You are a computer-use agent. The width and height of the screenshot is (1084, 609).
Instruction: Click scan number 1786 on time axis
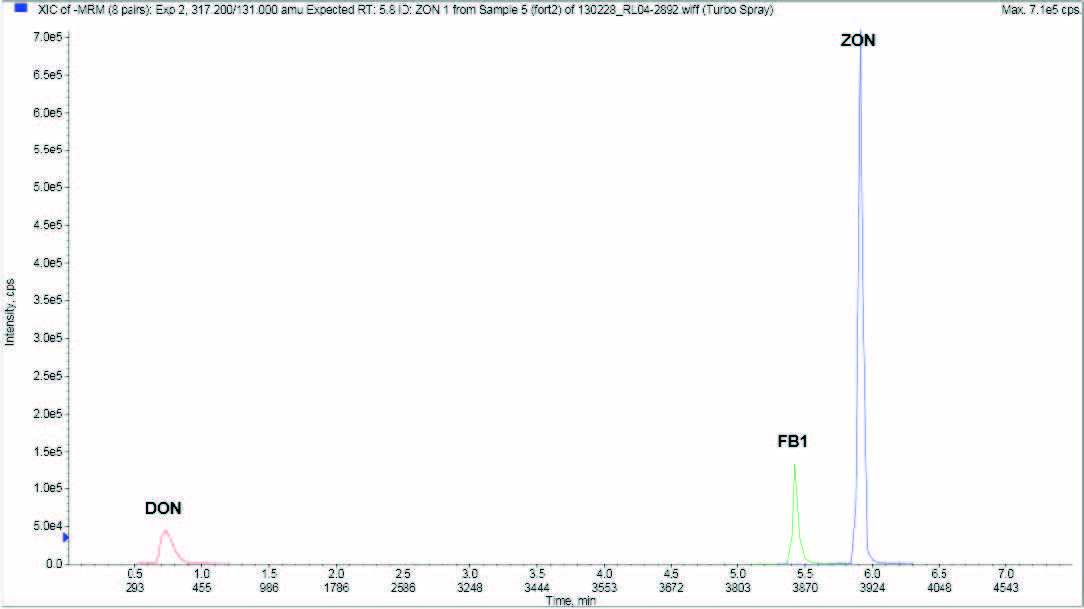click(336, 588)
